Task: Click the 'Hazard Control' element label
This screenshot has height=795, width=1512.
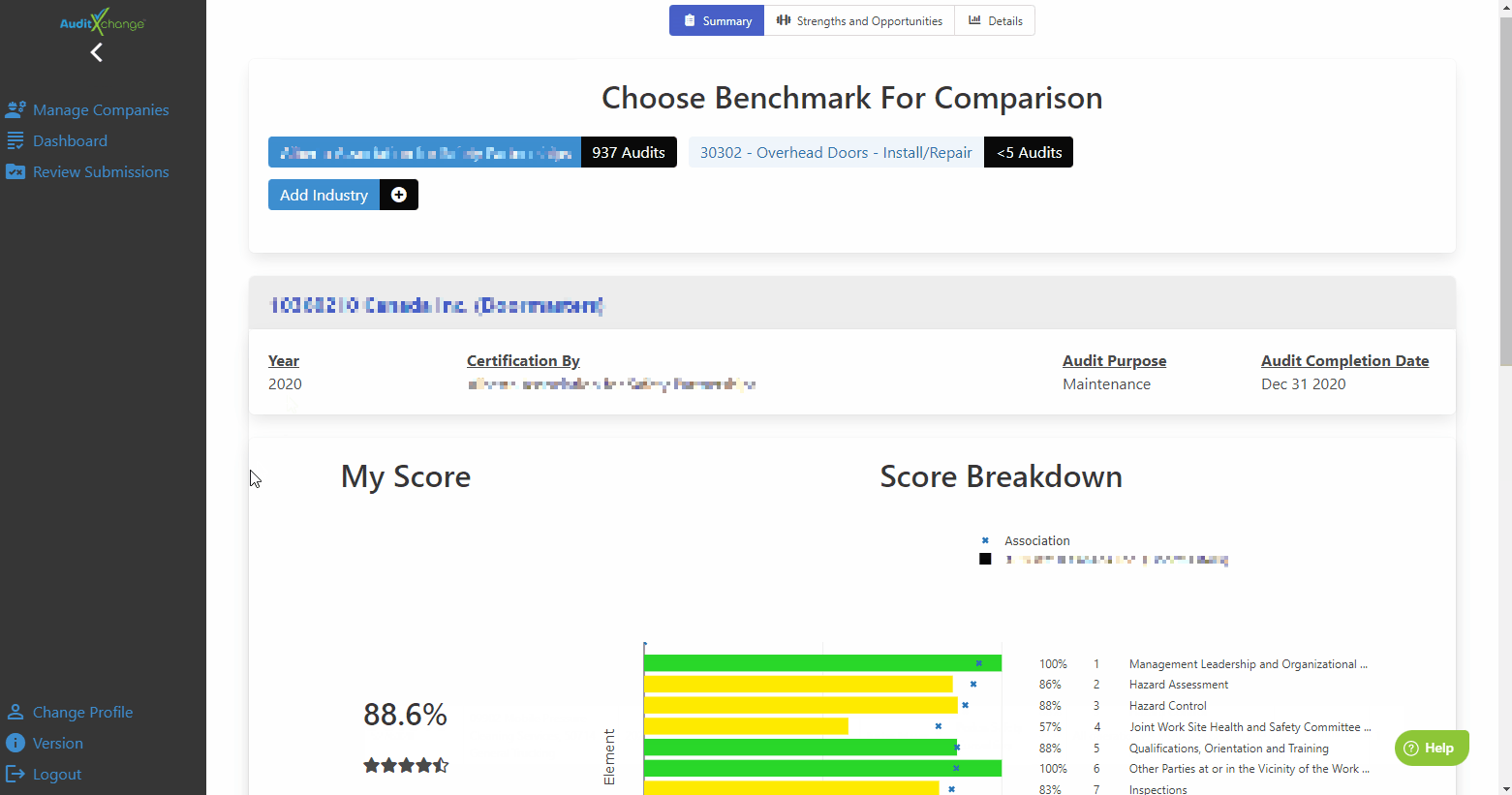Action: pyautogui.click(x=1167, y=706)
